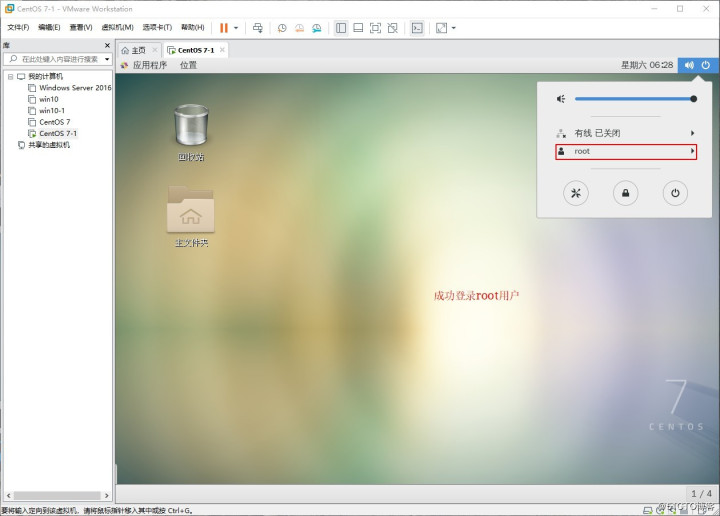Expand the 有线 已关闭 submenu arrow
The width and height of the screenshot is (720, 516).
tap(692, 133)
